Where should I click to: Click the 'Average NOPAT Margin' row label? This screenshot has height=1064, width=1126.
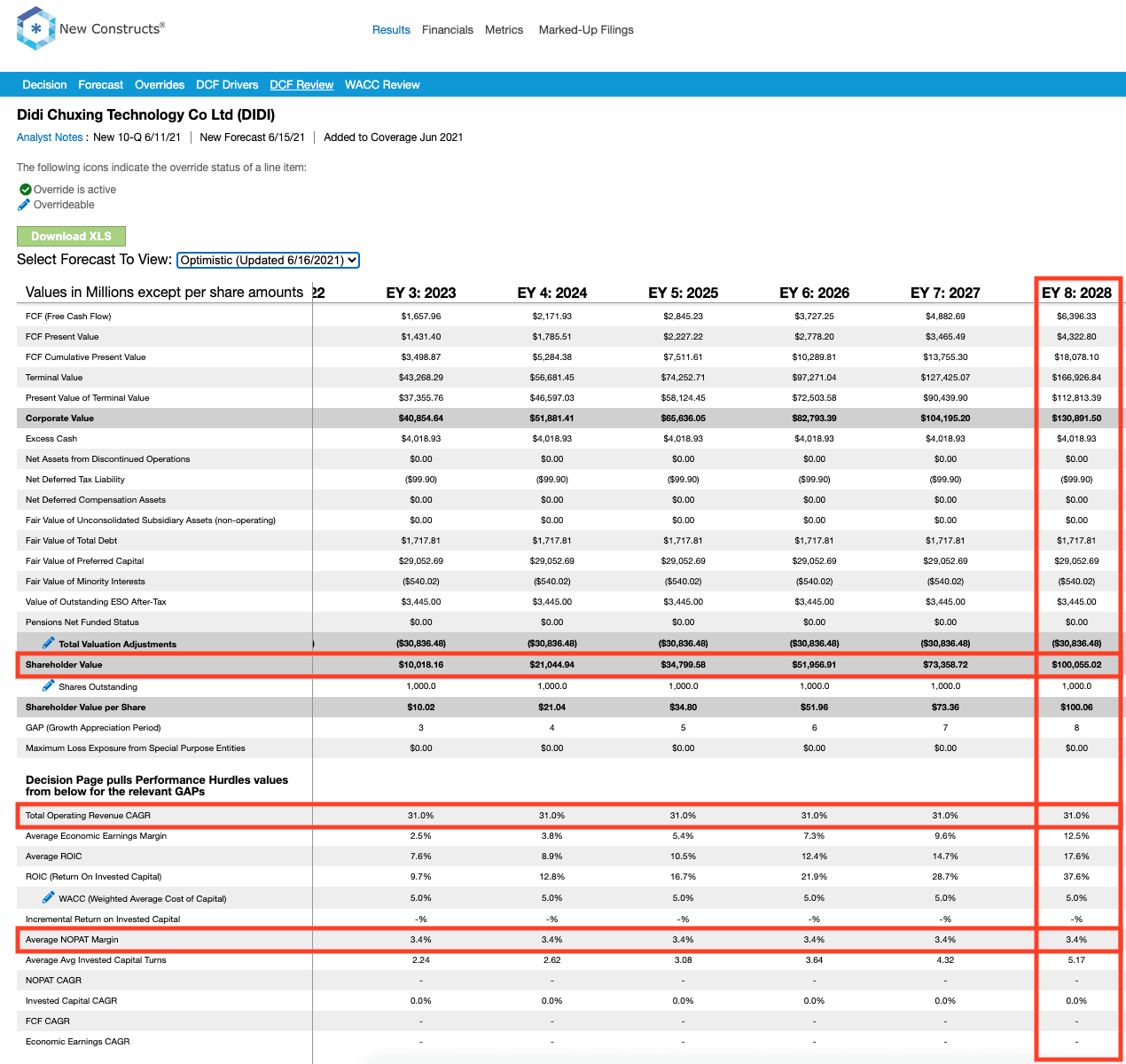72,940
